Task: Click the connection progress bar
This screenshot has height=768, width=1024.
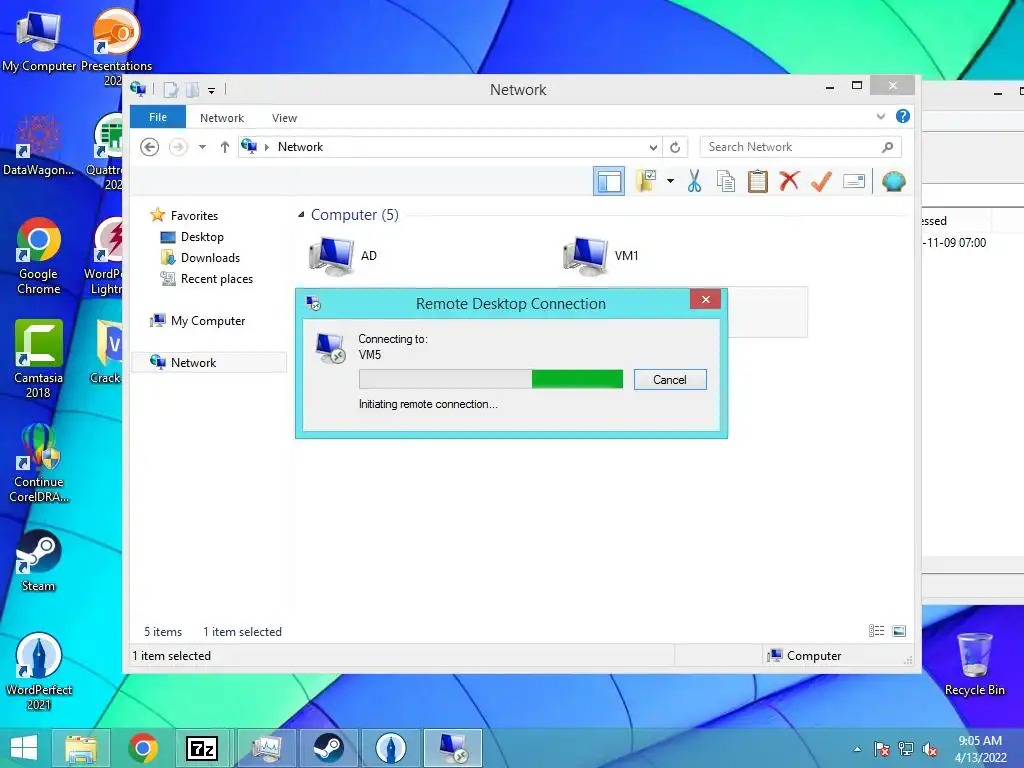Action: point(490,379)
